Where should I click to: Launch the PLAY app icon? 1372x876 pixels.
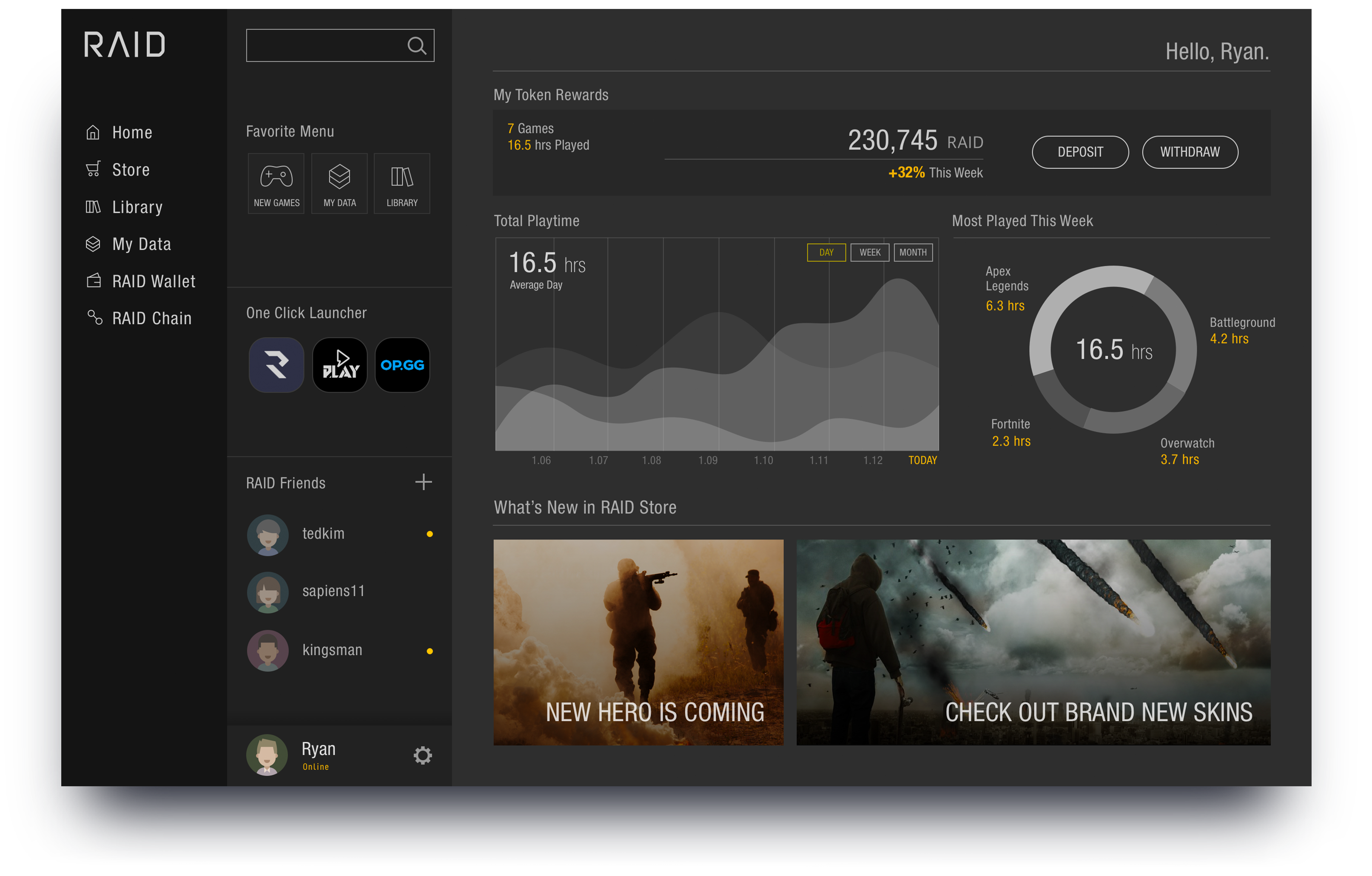point(340,365)
